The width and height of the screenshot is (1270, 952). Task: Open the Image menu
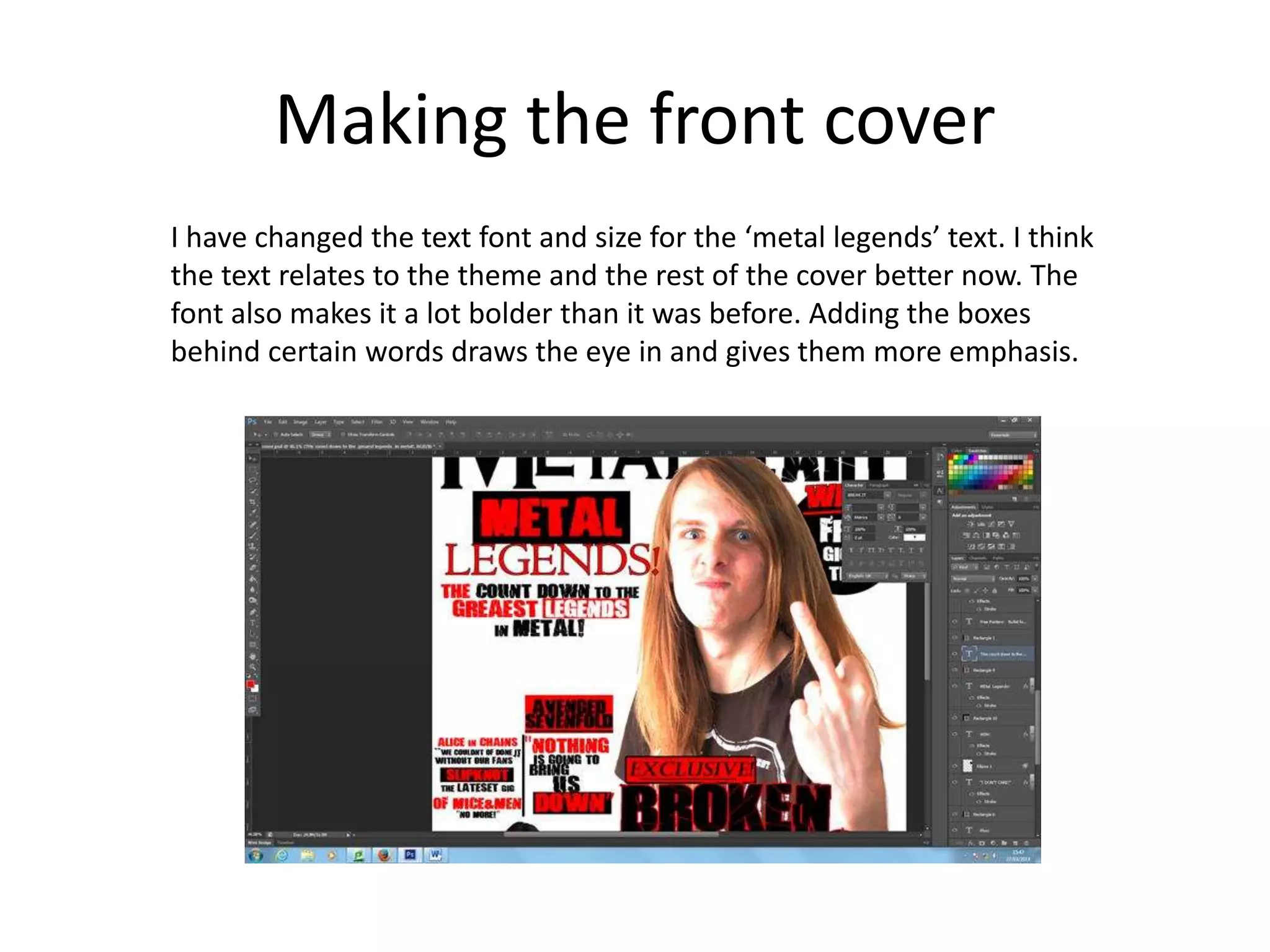pos(300,422)
